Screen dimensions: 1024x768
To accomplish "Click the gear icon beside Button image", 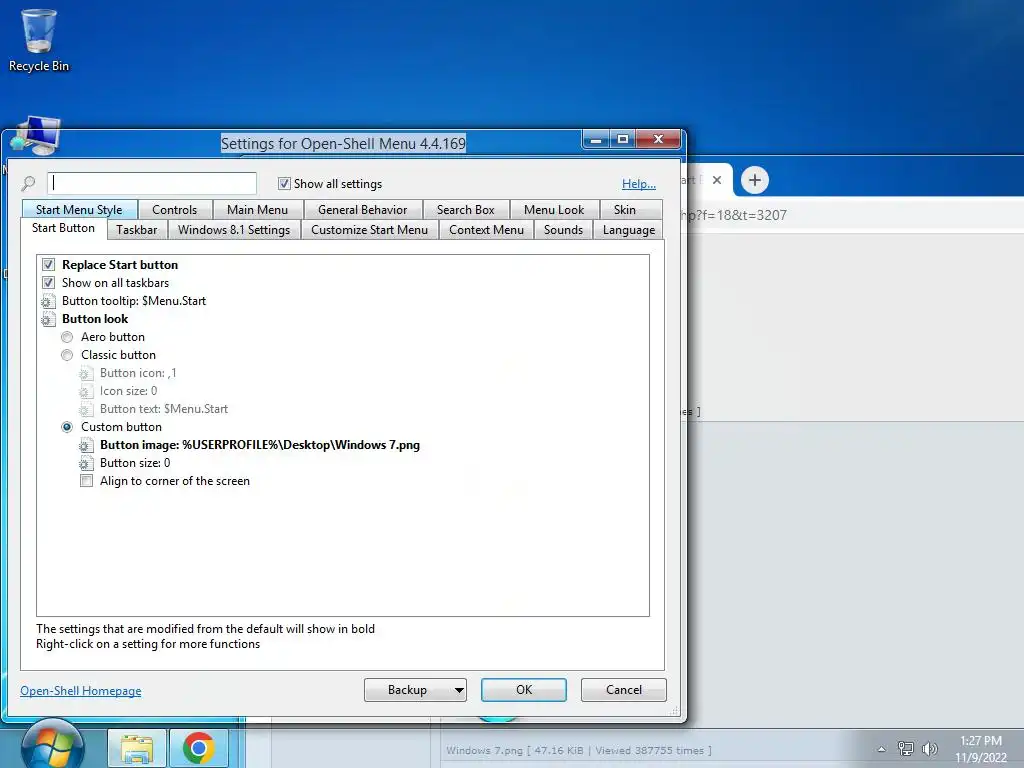I will [x=86, y=445].
